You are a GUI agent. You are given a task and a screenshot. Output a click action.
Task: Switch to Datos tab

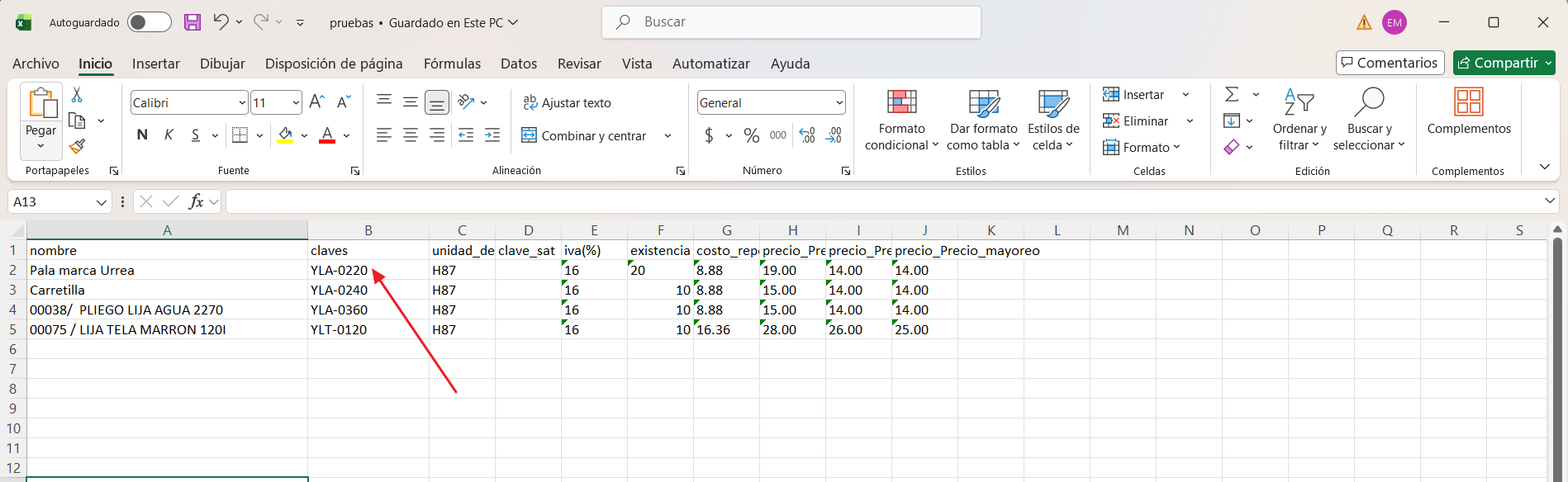click(x=519, y=64)
